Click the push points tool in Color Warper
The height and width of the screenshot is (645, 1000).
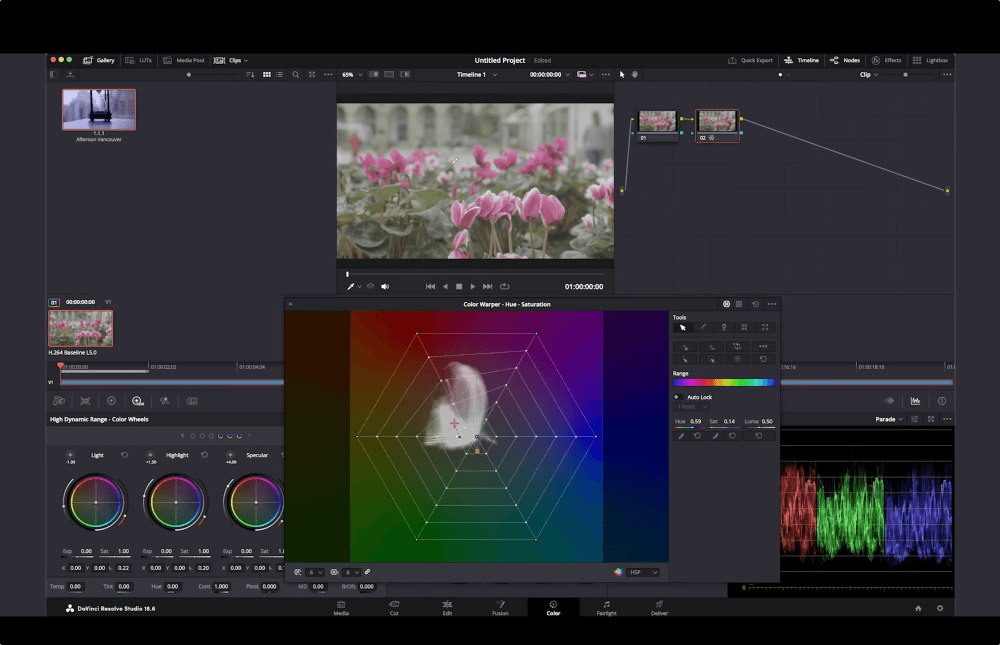(x=765, y=327)
